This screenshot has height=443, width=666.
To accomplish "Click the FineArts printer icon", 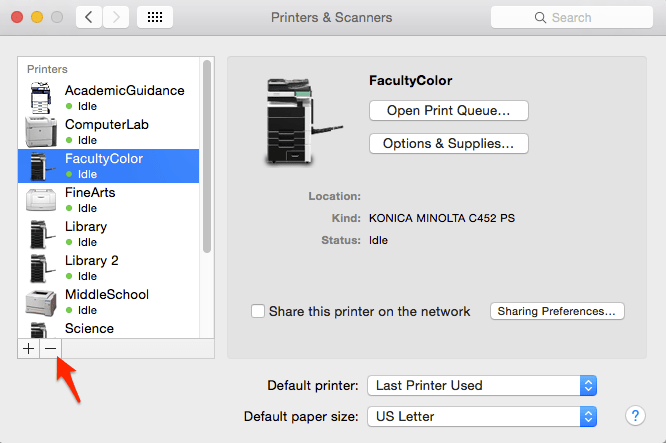I will [41, 199].
